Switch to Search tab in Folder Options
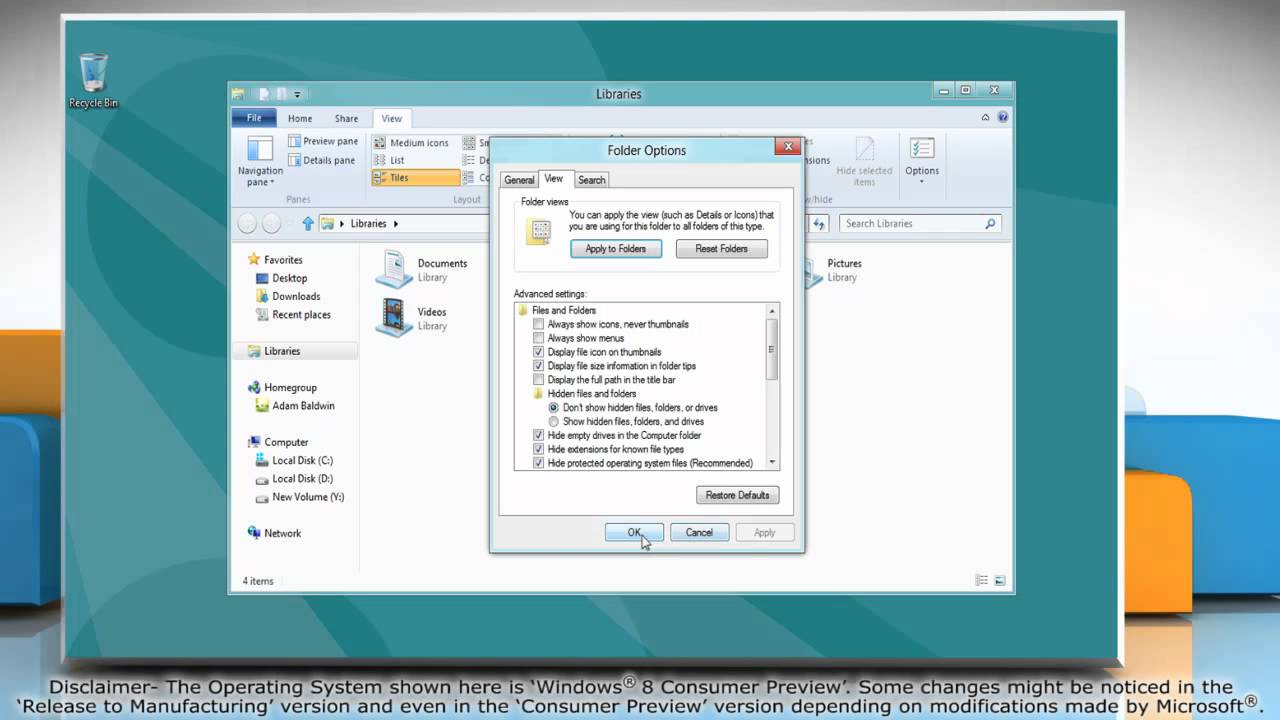This screenshot has width=1280, height=720. click(592, 180)
